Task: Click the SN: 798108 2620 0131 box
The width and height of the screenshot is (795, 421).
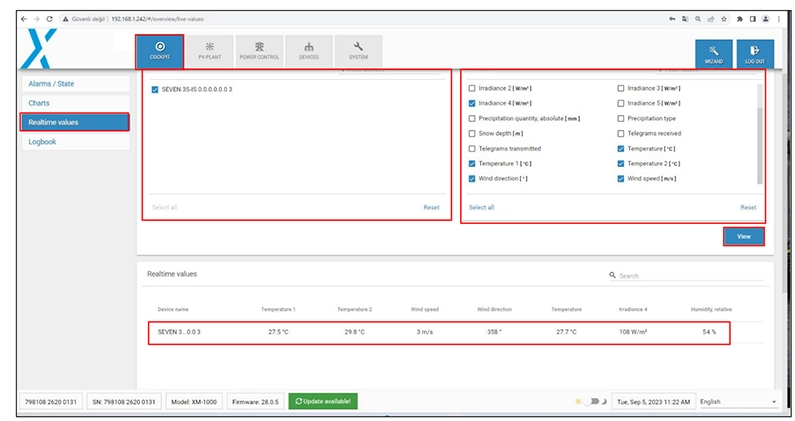Action: (x=124, y=402)
